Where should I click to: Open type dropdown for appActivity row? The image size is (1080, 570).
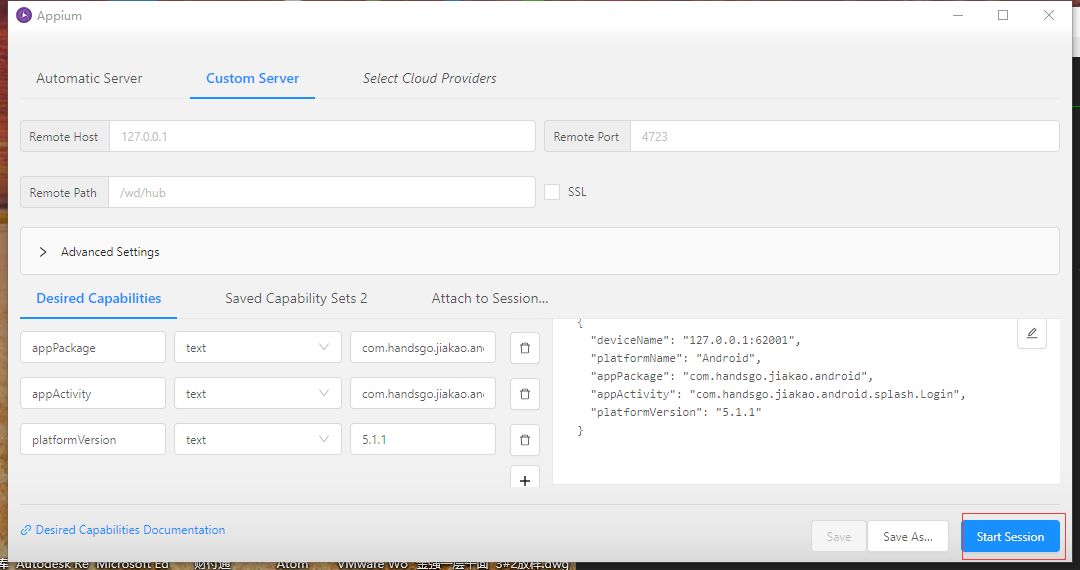point(258,394)
